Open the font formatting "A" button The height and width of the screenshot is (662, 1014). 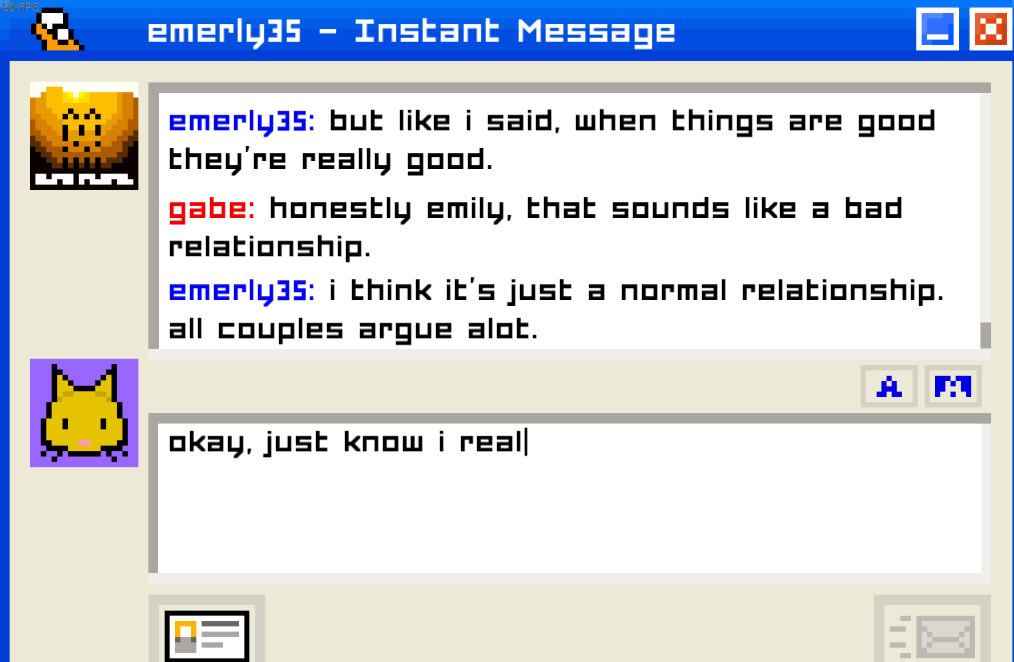point(889,387)
